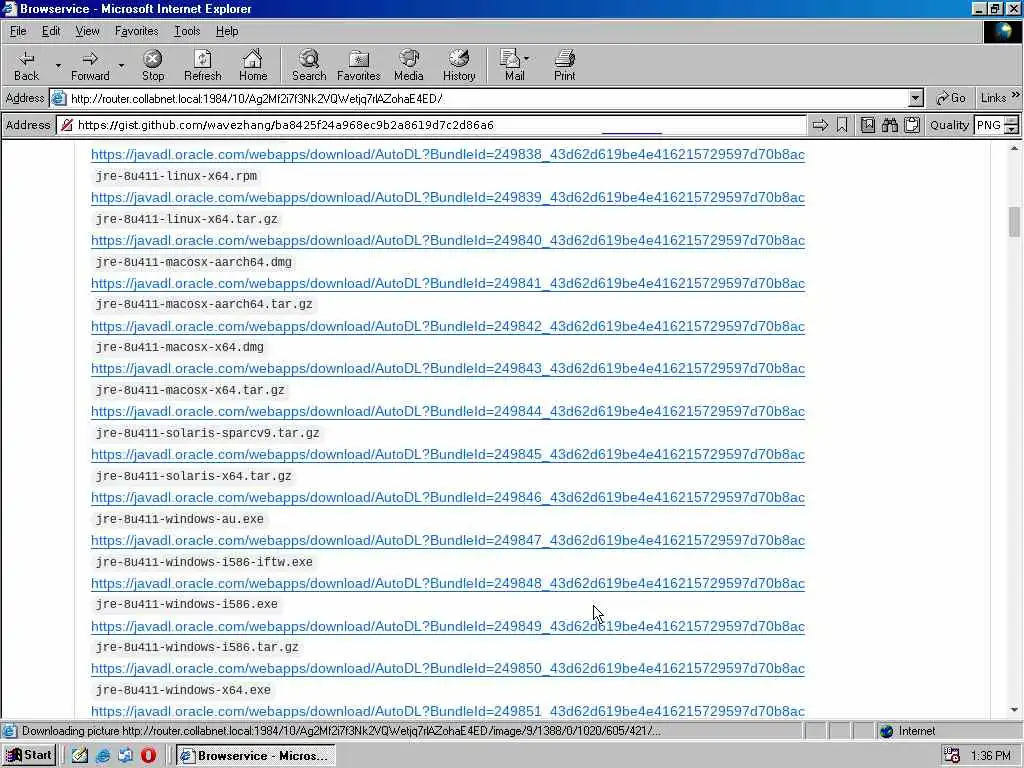Viewport: 1024px width, 768px height.
Task: Open the Help menu
Action: point(227,31)
